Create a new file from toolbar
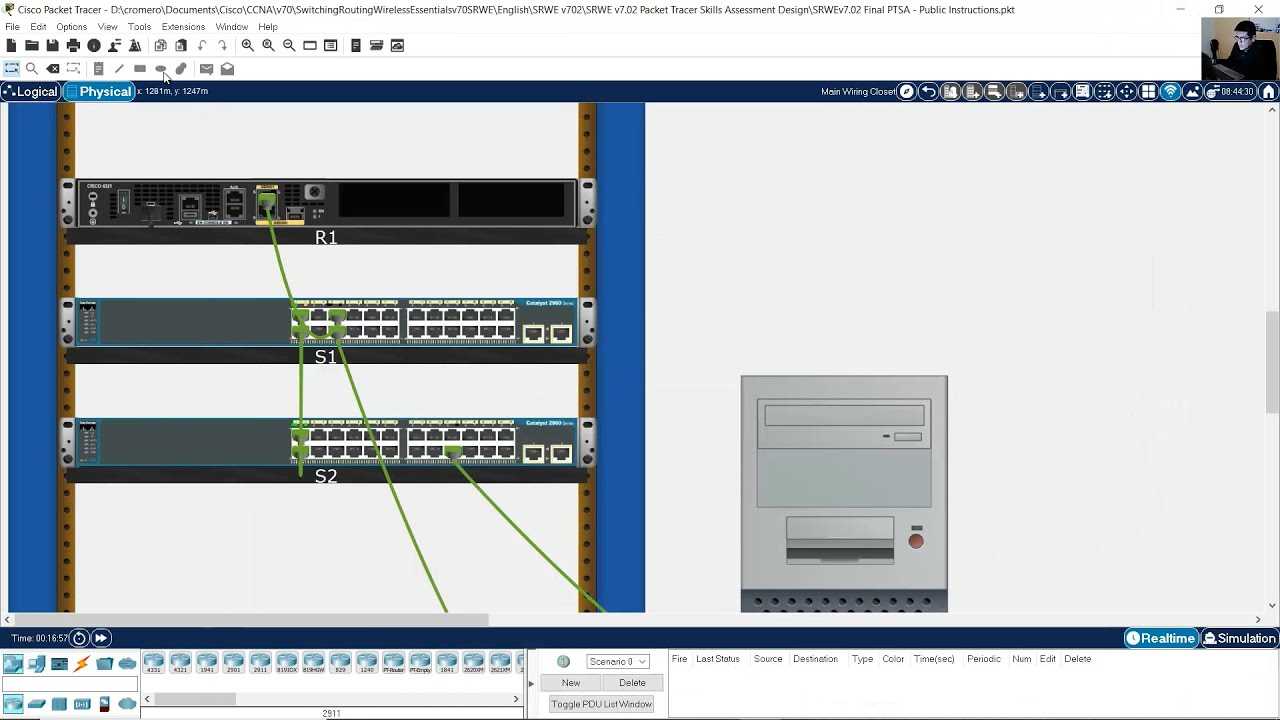 (x=11, y=45)
